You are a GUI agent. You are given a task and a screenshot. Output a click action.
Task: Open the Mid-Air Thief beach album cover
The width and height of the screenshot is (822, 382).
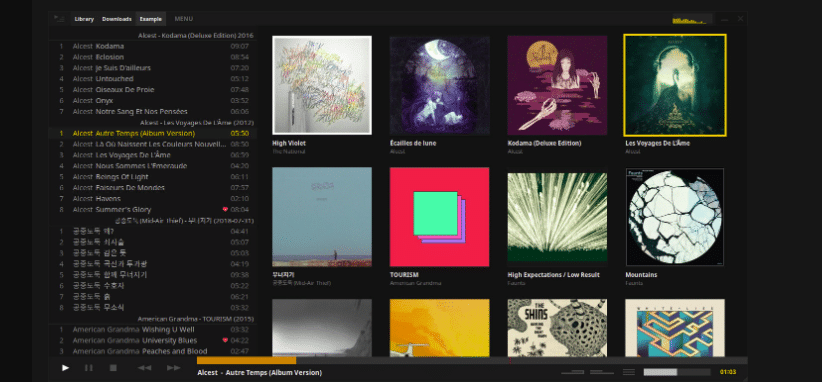pos(322,217)
